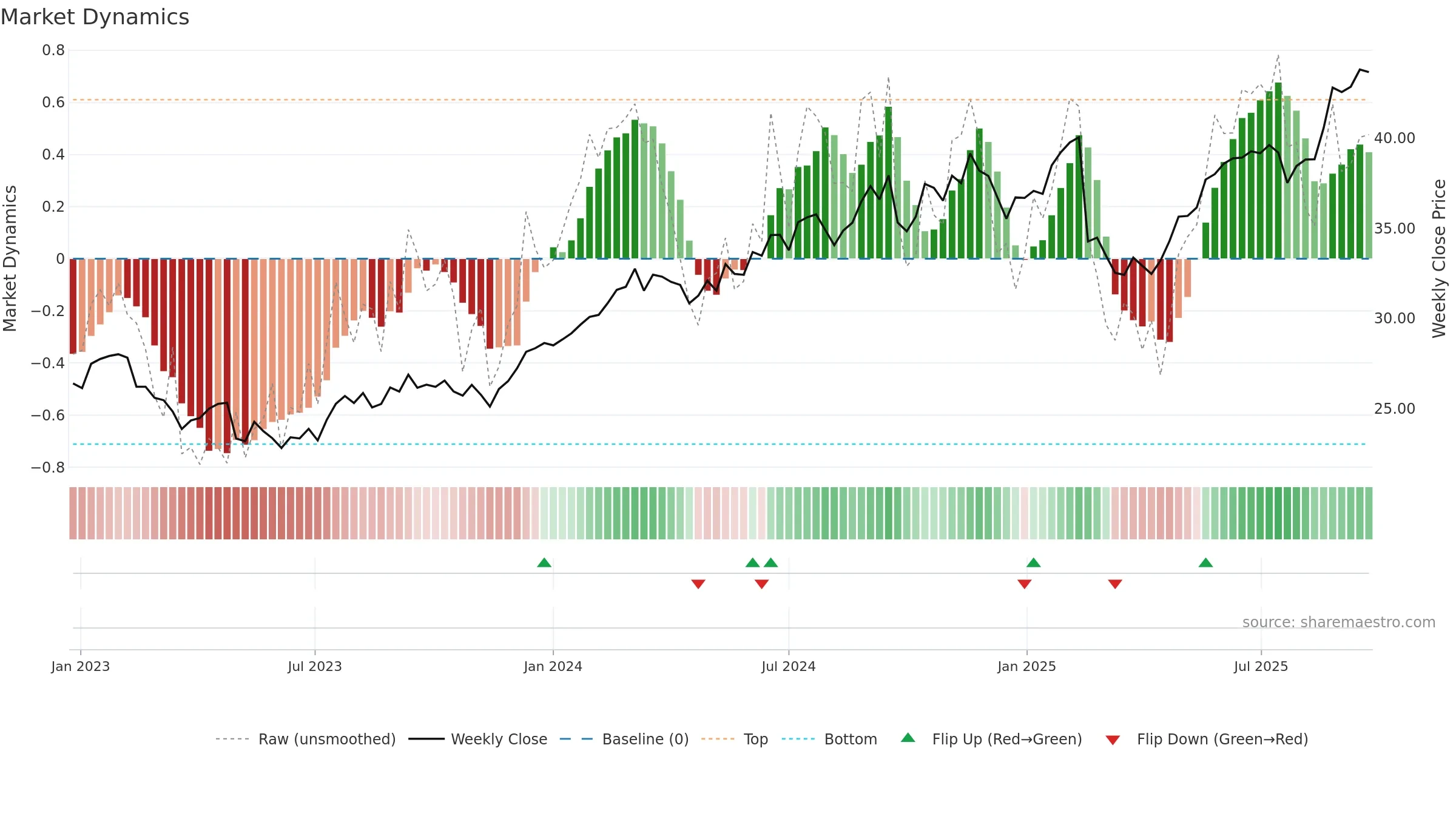Toggle the Raw (unsmoothed) legend entry
The height and width of the screenshot is (819, 1456).
click(305, 739)
